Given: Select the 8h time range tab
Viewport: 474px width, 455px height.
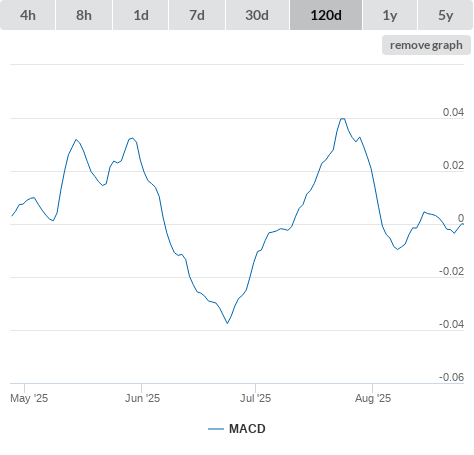Looking at the screenshot, I should [84, 15].
